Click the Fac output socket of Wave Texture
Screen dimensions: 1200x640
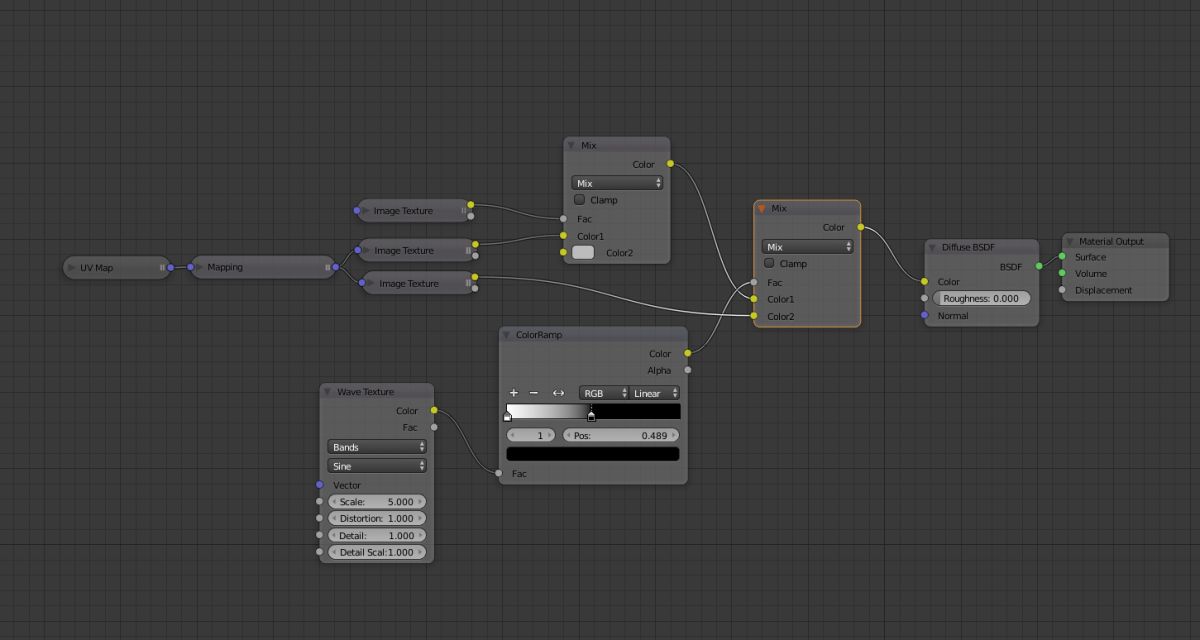click(434, 427)
